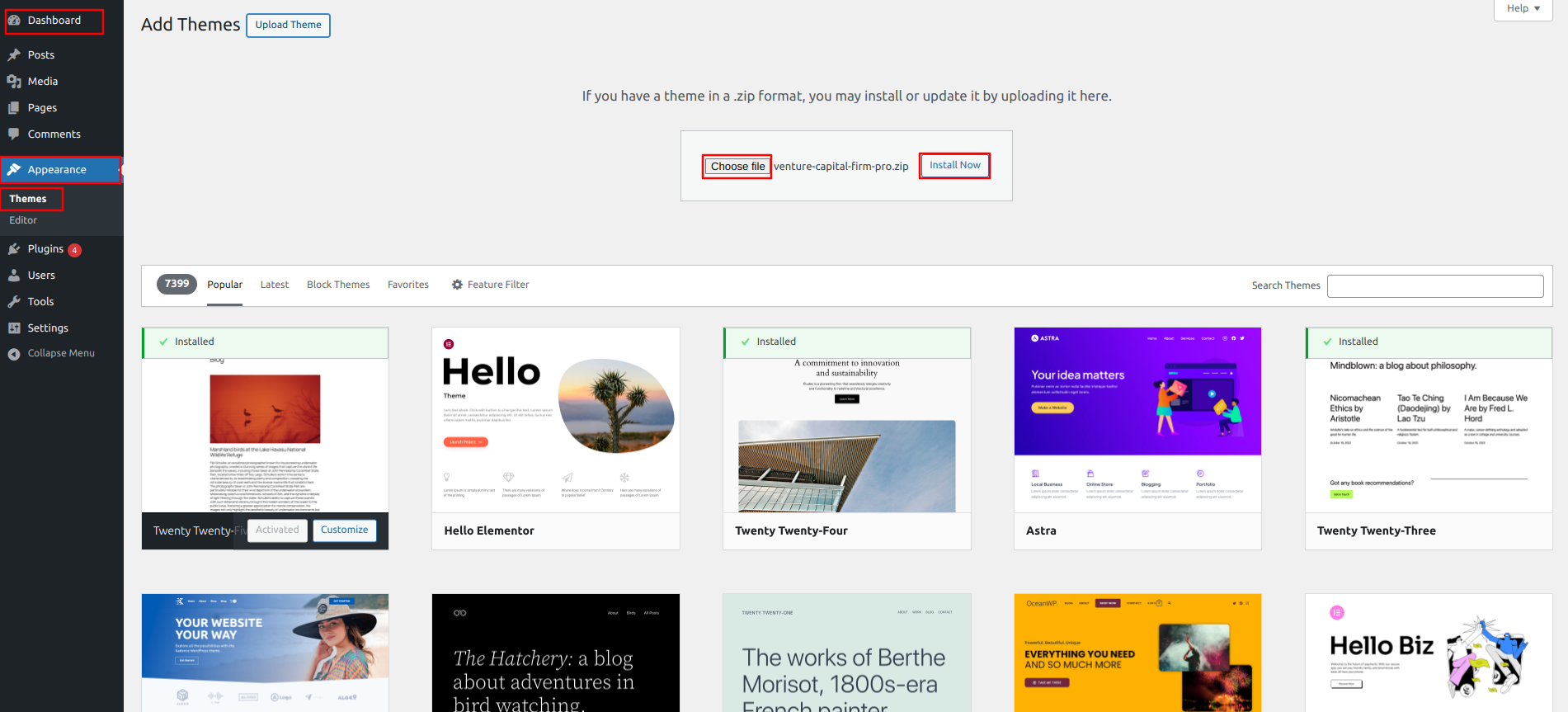Click the Choose file button
This screenshot has height=712, width=1568.
(737, 167)
